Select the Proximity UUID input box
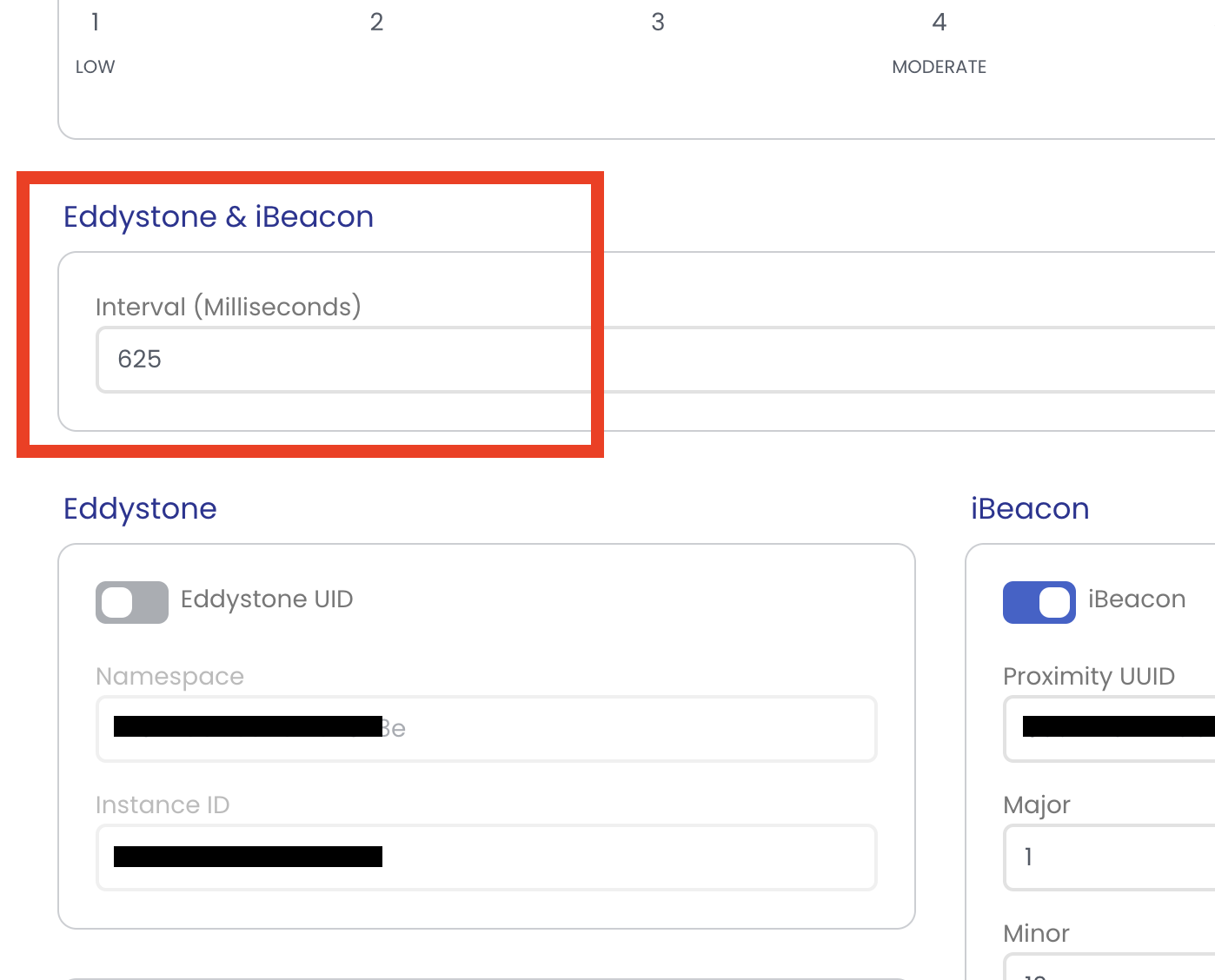 tap(1112, 729)
